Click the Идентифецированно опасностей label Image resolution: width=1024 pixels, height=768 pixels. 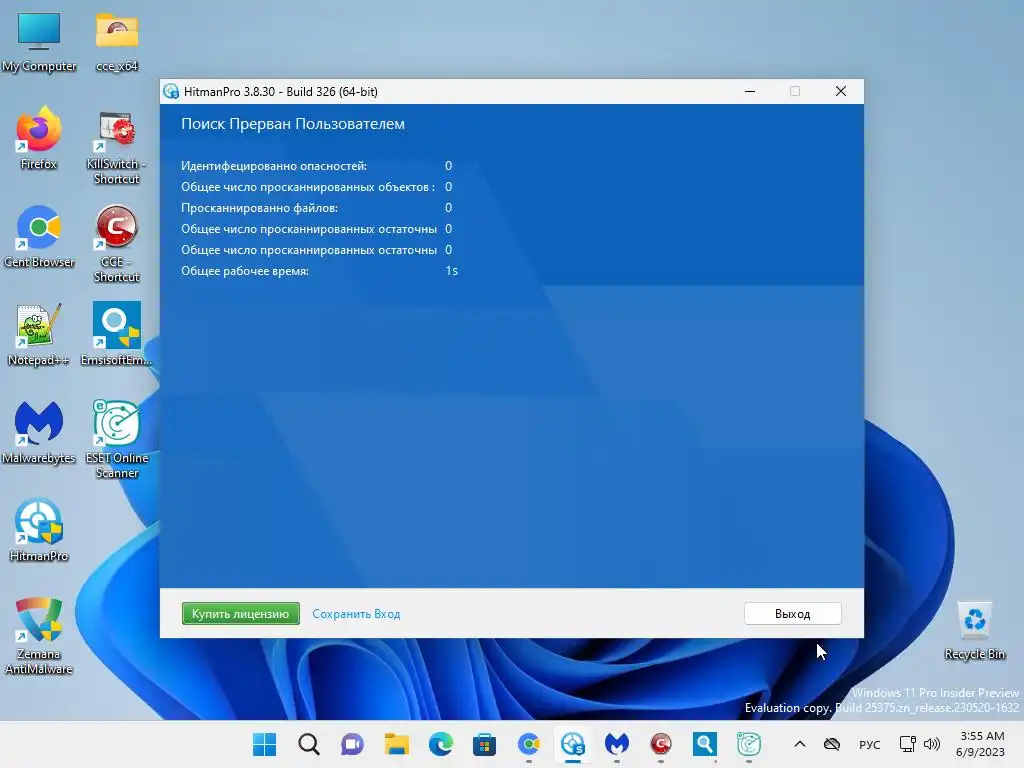click(274, 166)
